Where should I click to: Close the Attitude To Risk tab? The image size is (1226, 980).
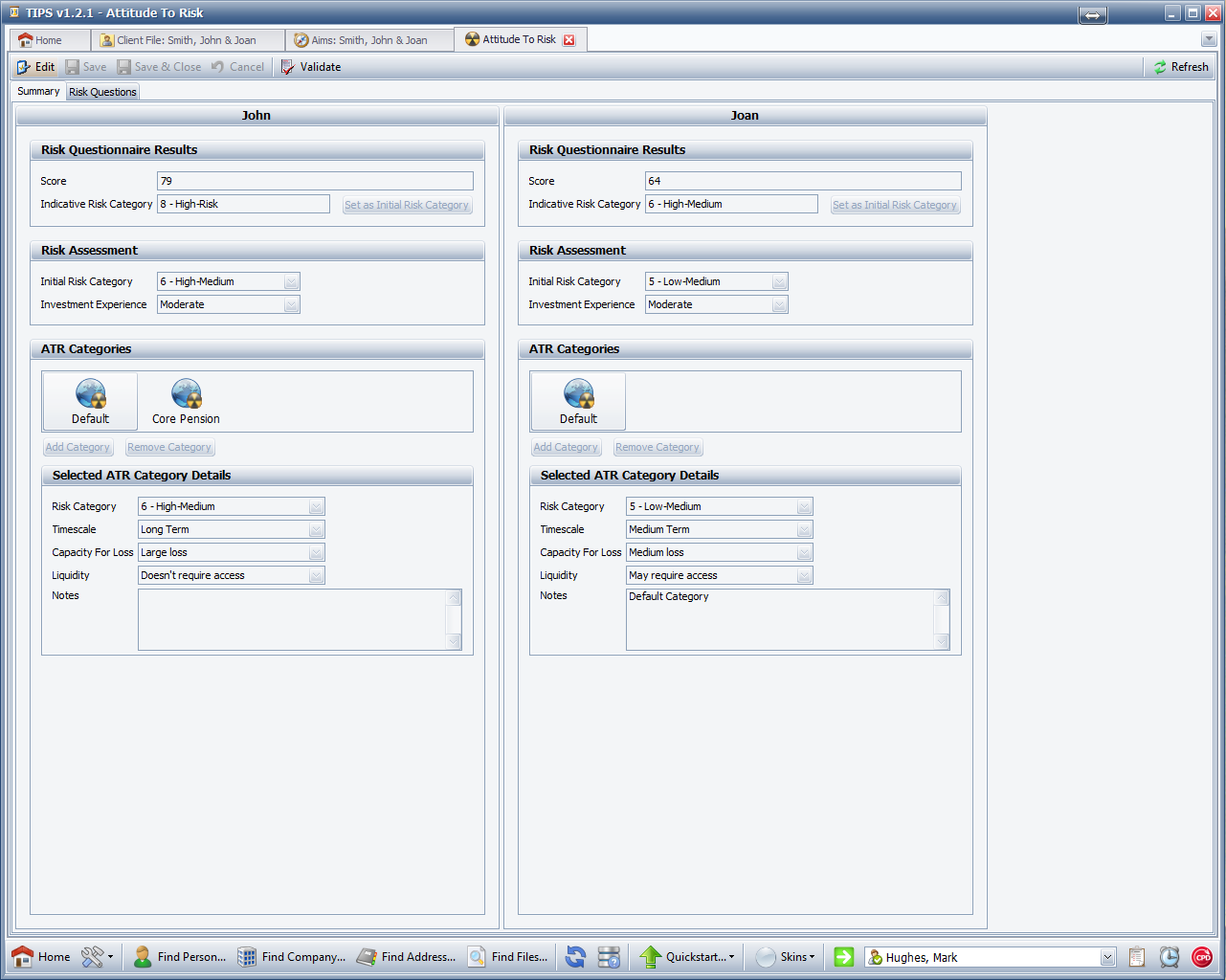pos(569,40)
